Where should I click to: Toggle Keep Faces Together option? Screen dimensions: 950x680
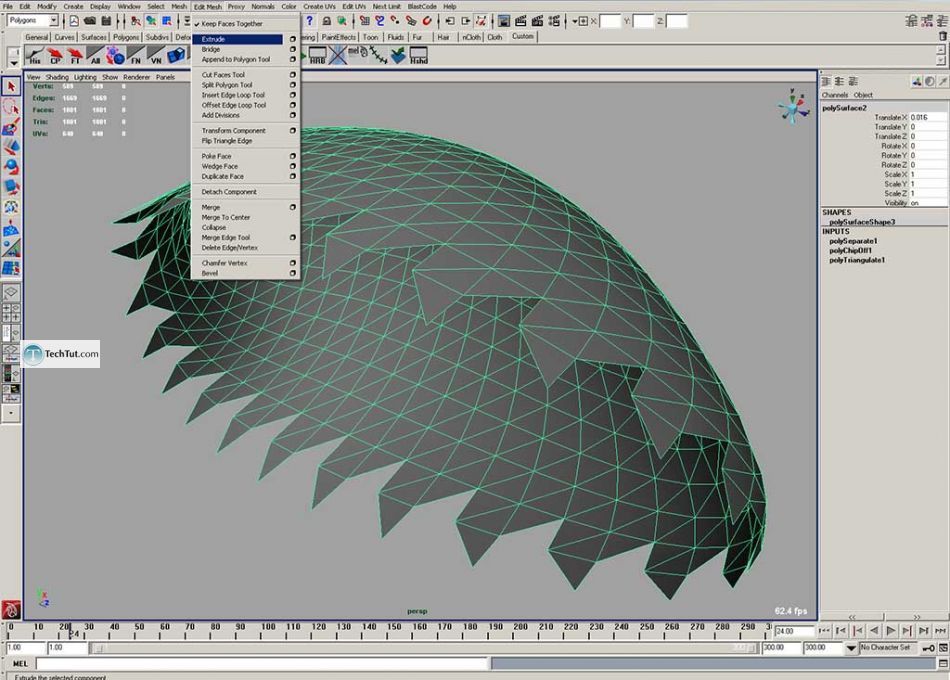[232, 24]
